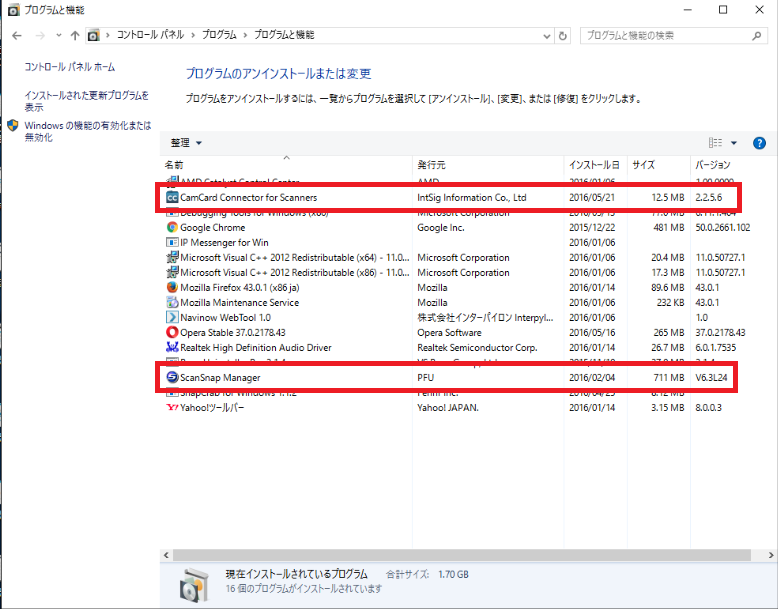The height and width of the screenshot is (609, 778).
Task: Open the recent locations dropdown arrow
Action: tap(59, 36)
